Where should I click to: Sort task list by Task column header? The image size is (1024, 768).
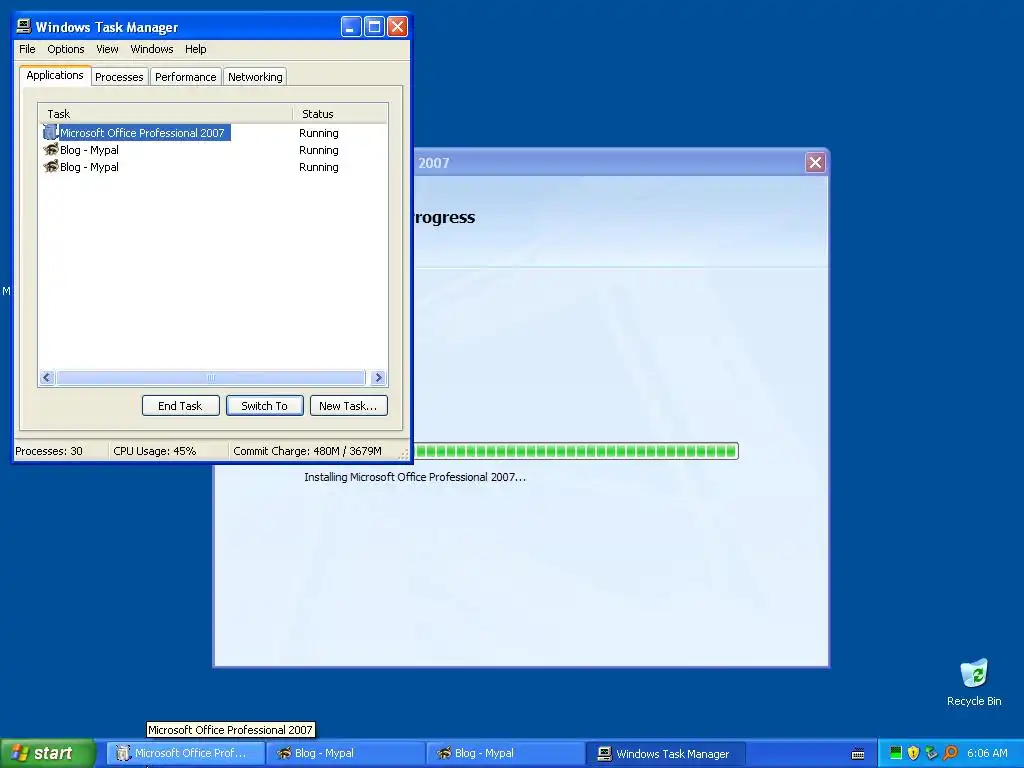point(165,114)
